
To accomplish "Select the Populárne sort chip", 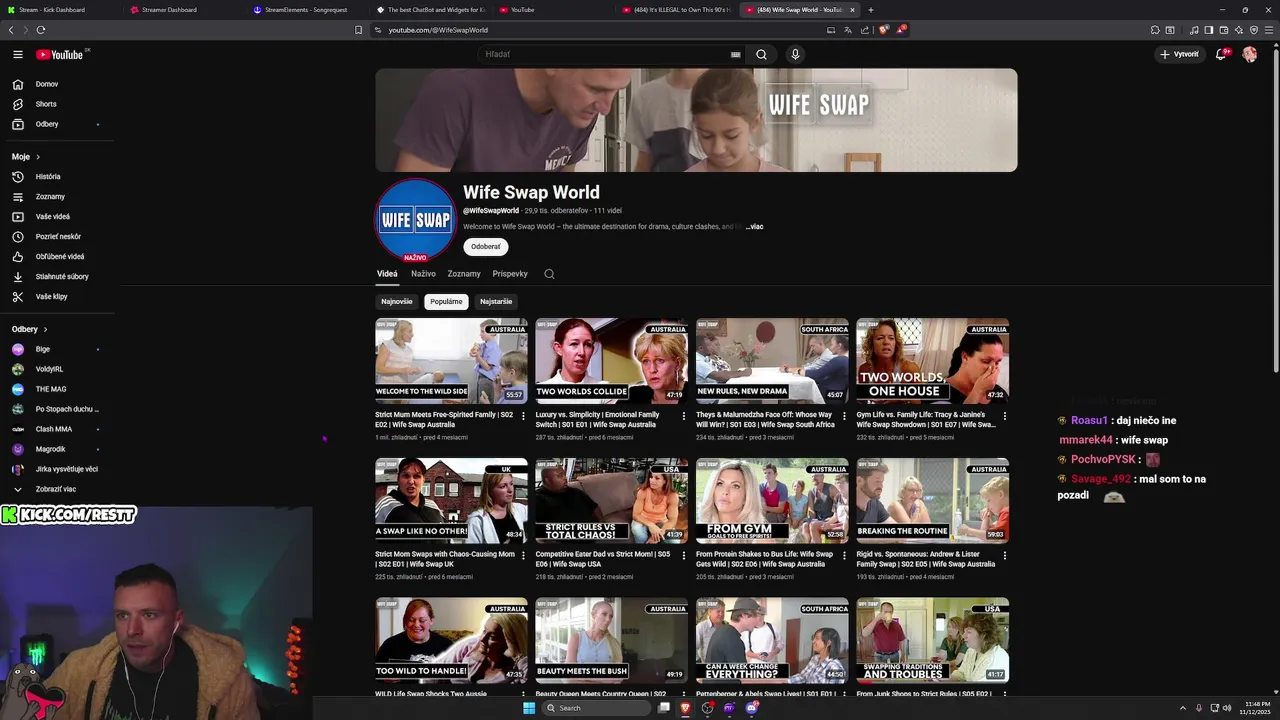I will 446,301.
